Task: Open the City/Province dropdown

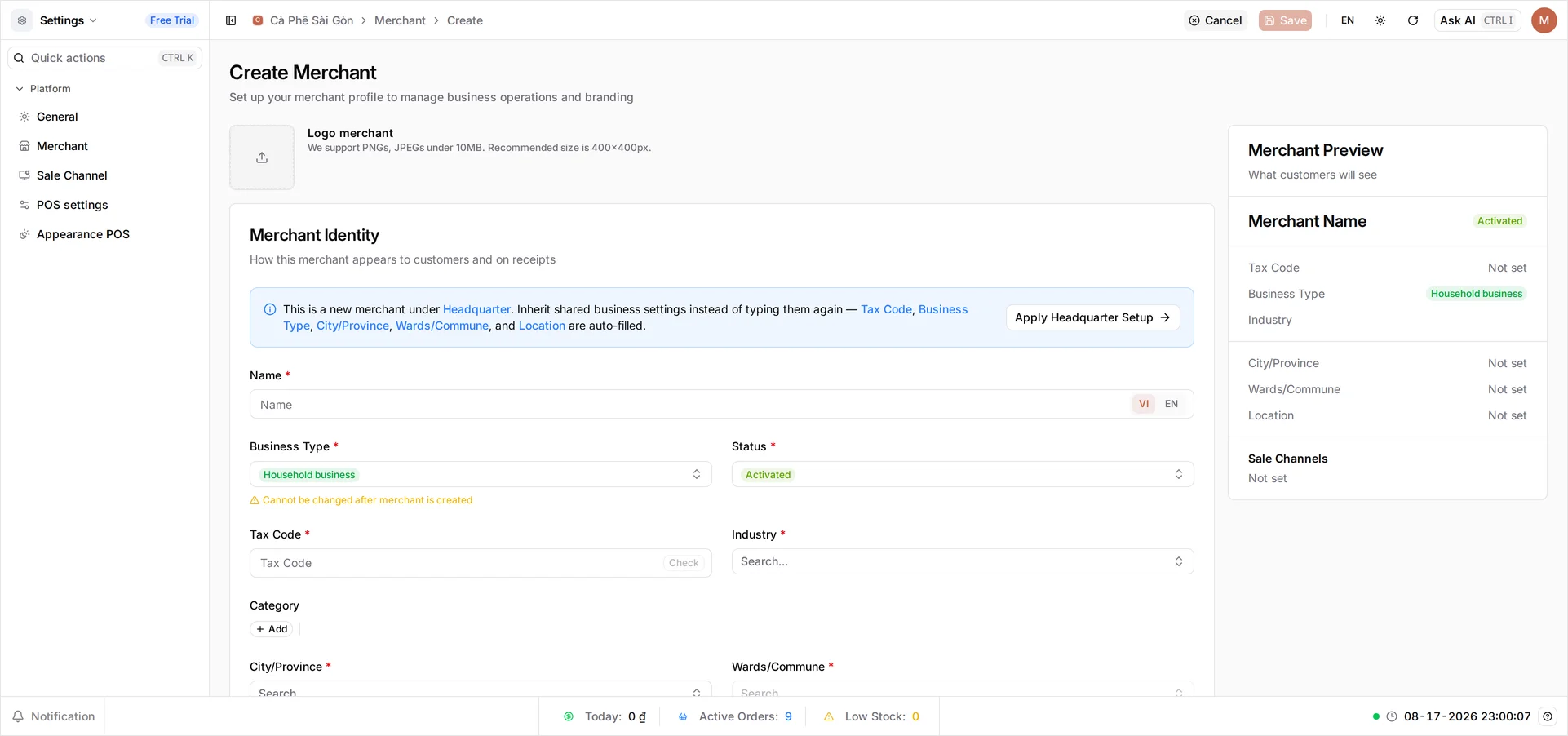Action: coord(481,689)
